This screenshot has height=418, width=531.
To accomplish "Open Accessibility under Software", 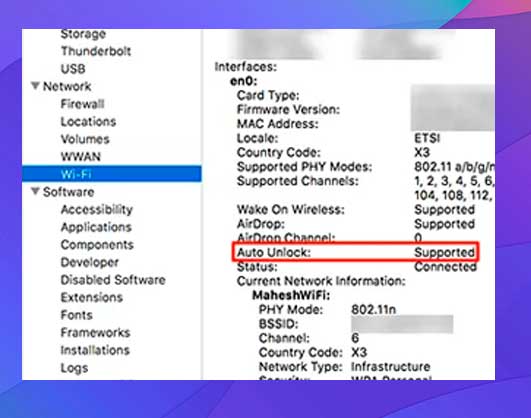I will pos(97,210).
